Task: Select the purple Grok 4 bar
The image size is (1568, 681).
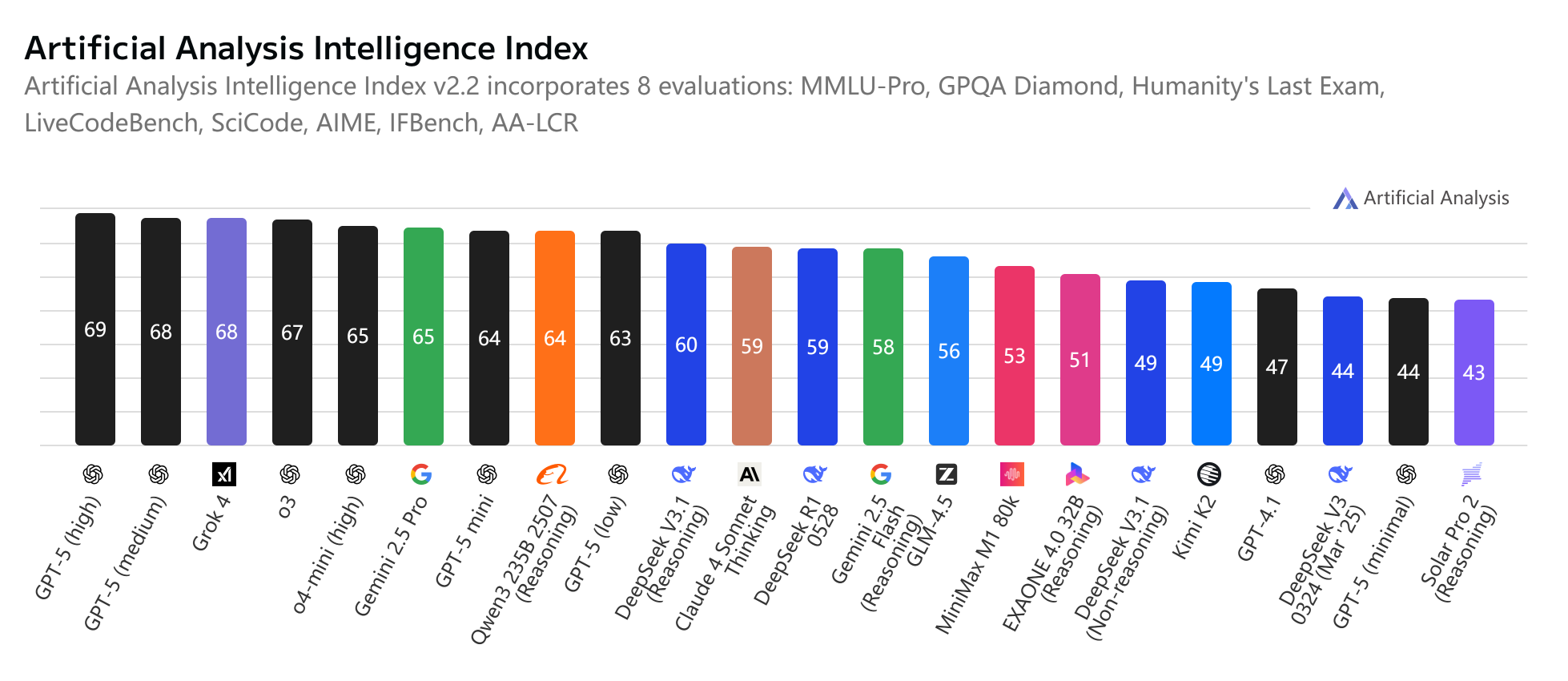Action: (x=227, y=332)
